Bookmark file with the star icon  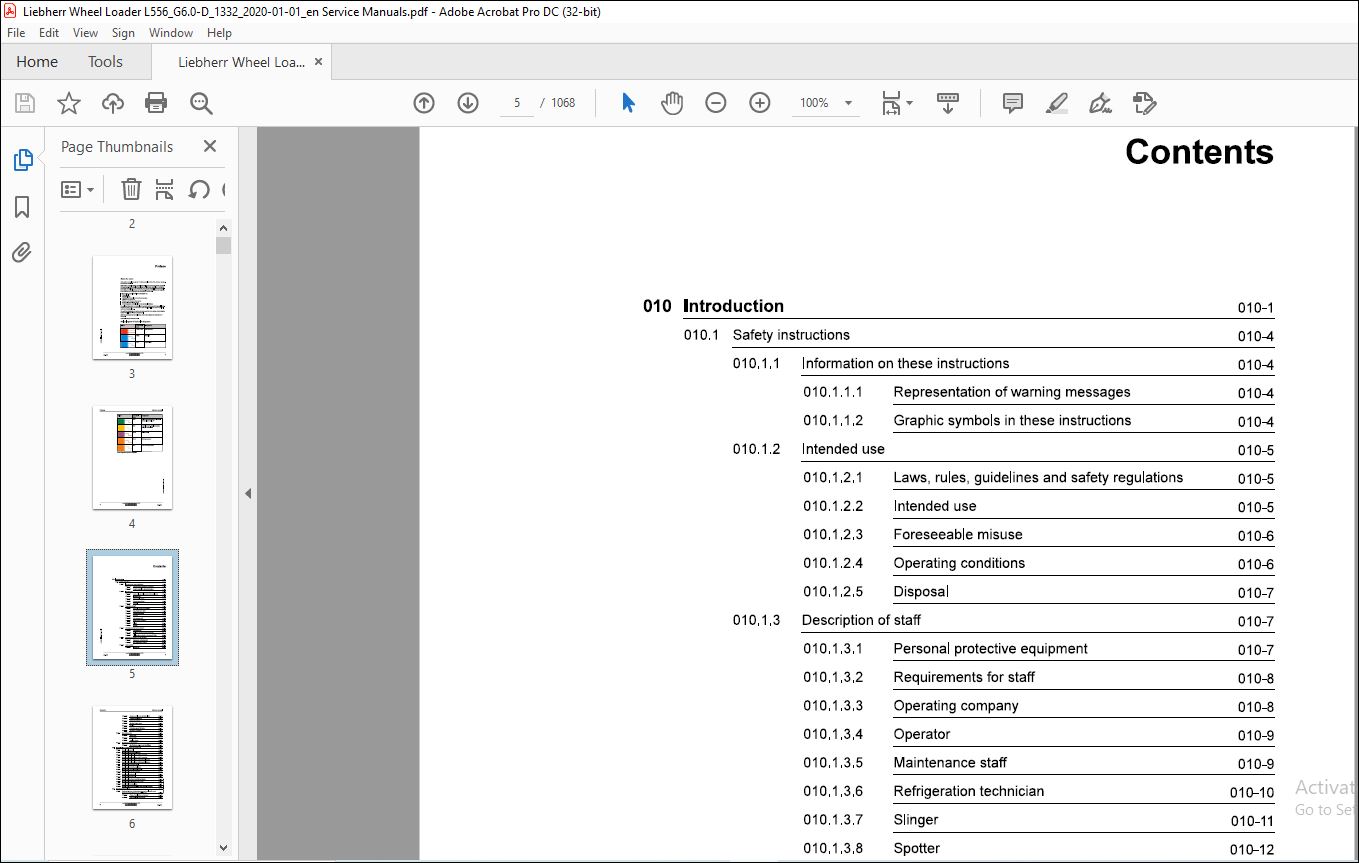tap(68, 103)
